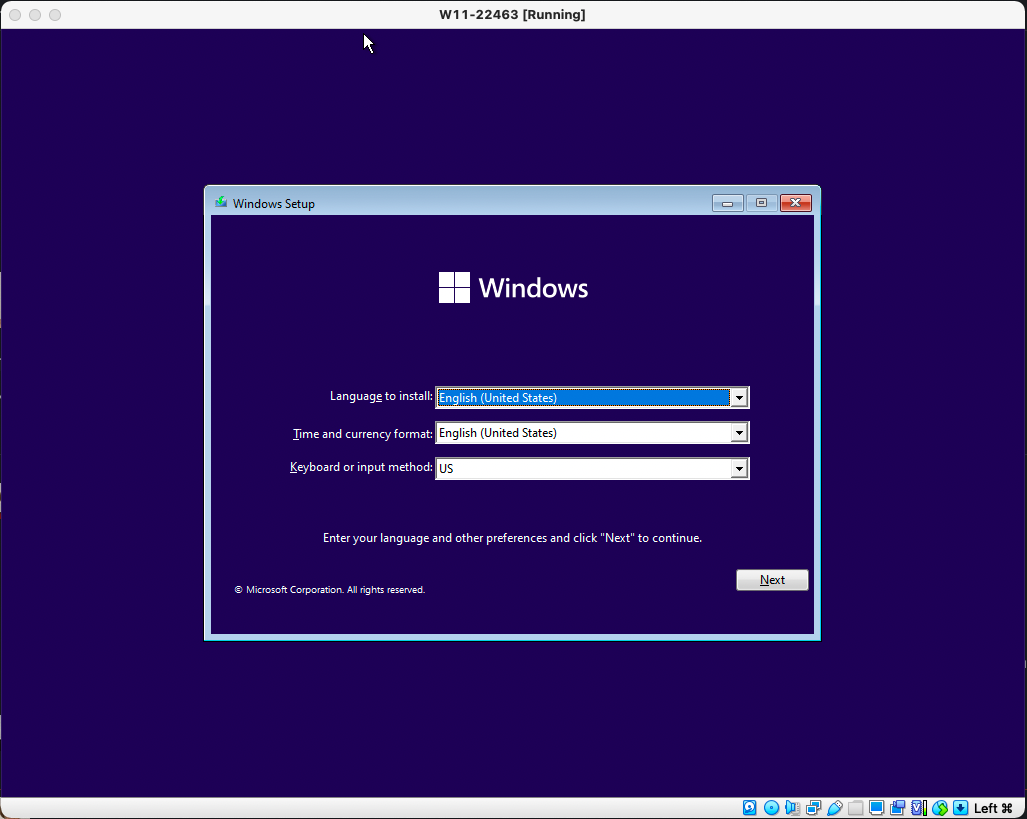Open the audio status indicator

tap(793, 808)
